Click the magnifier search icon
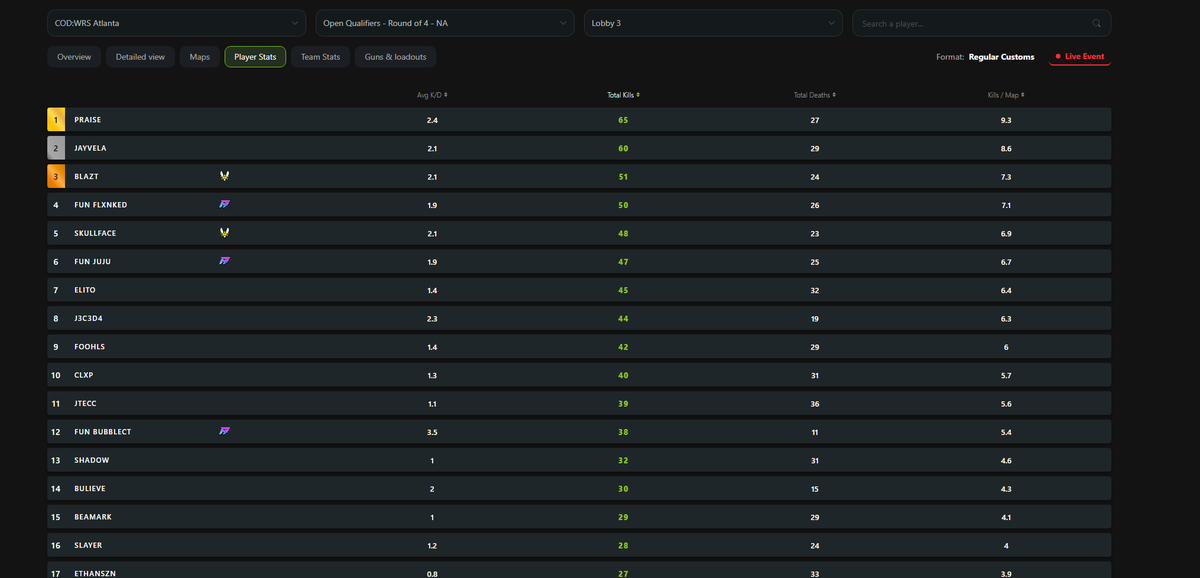The width and height of the screenshot is (1200, 578). 1097,23
